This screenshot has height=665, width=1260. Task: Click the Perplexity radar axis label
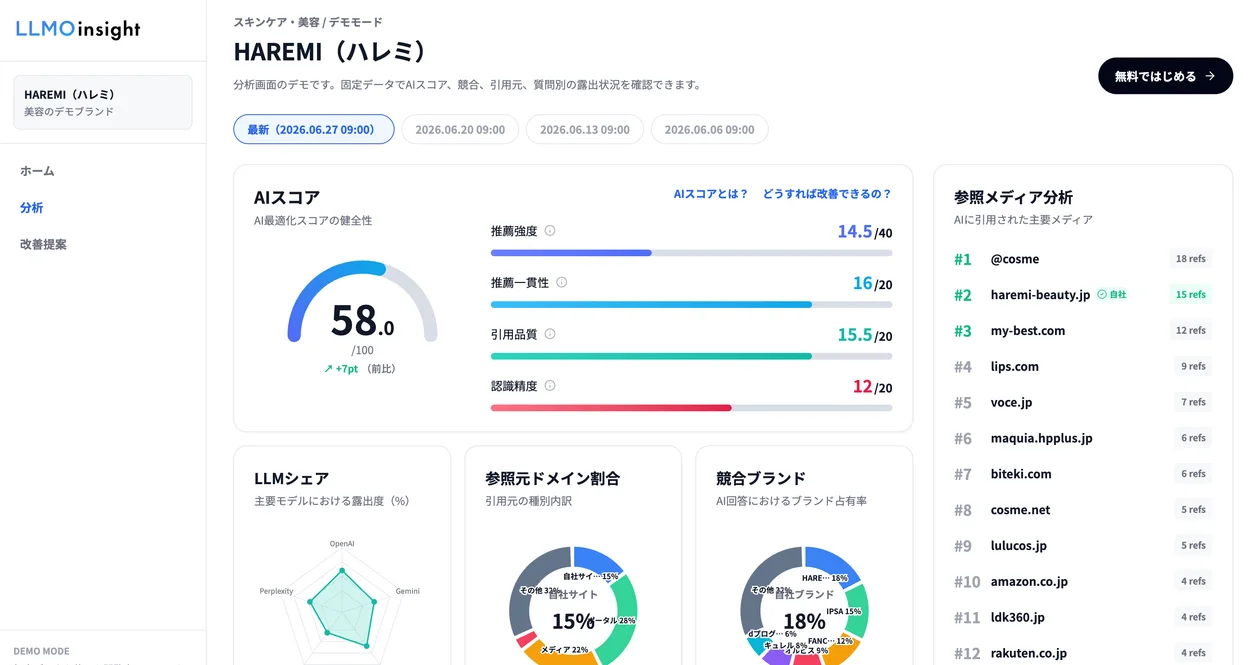[x=276, y=591]
